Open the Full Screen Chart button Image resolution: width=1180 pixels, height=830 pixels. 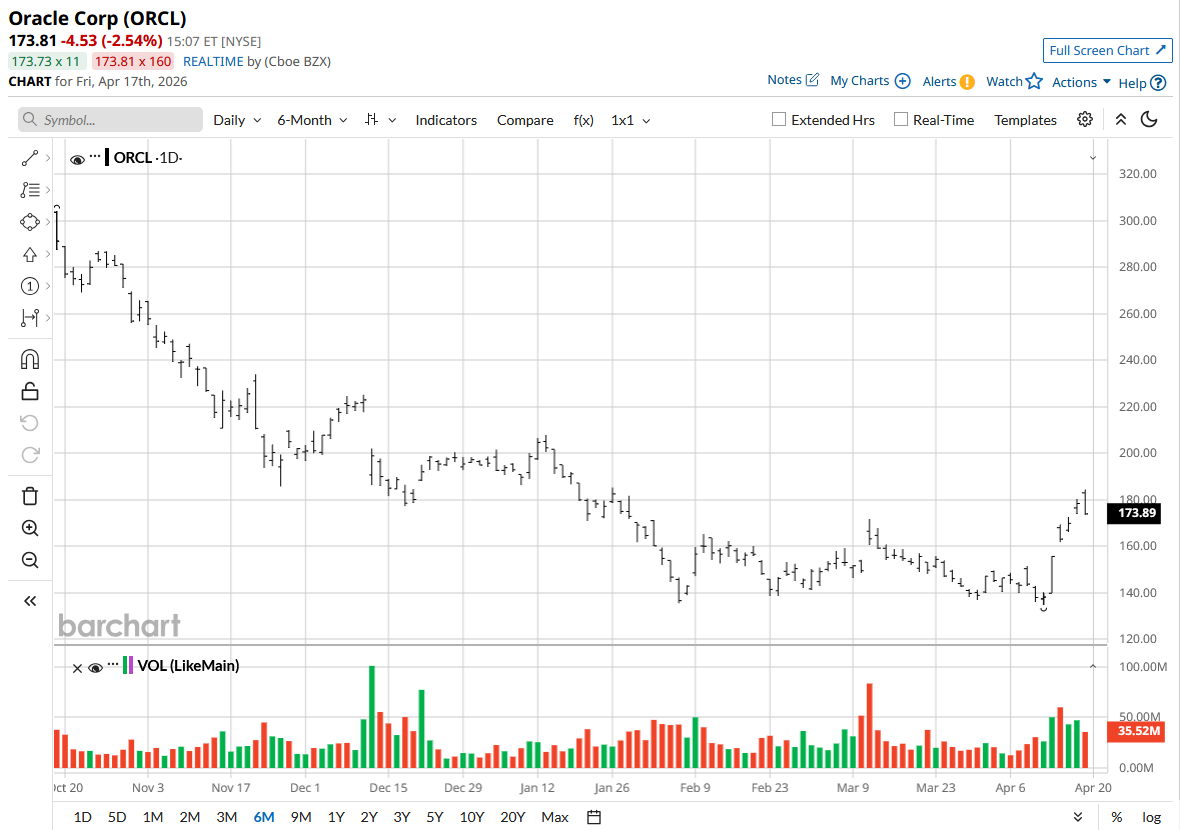(1107, 50)
